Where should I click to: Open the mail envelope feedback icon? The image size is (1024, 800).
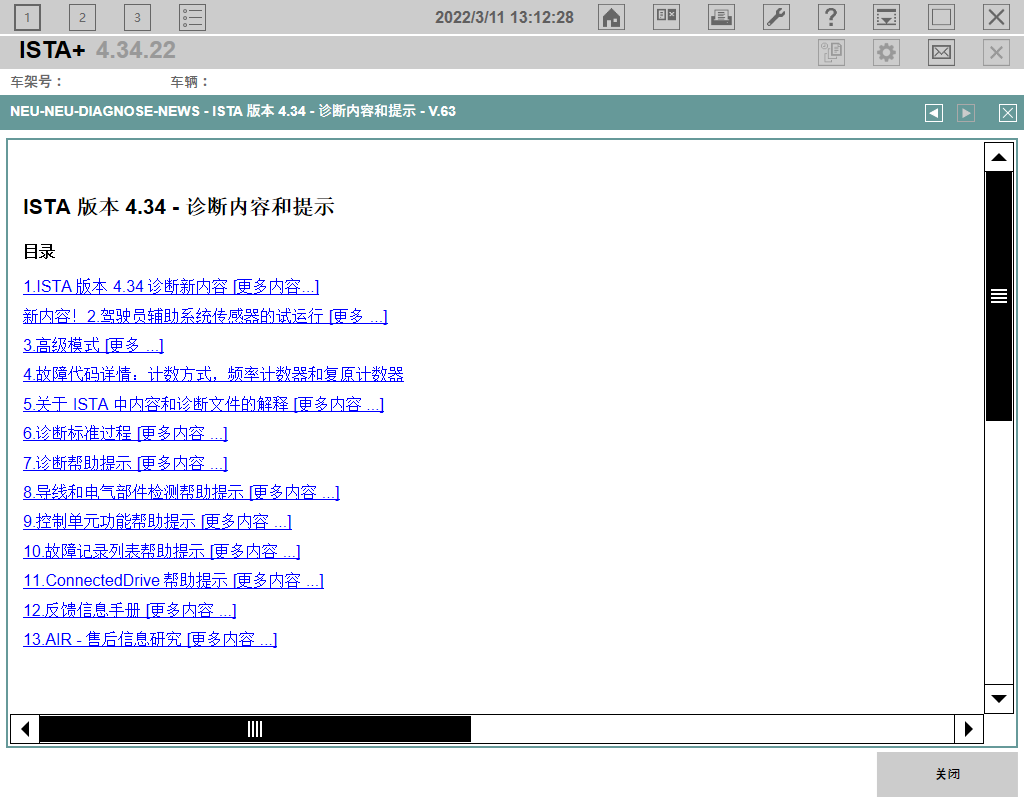pos(941,53)
